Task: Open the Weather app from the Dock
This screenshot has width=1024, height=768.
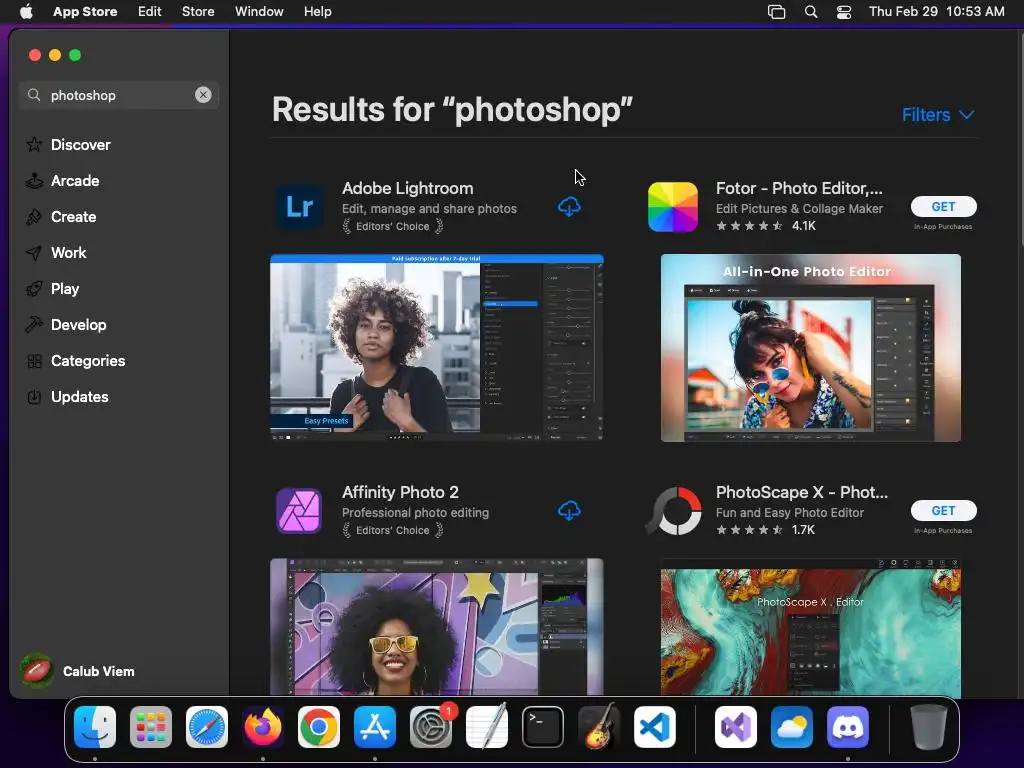Action: click(792, 727)
